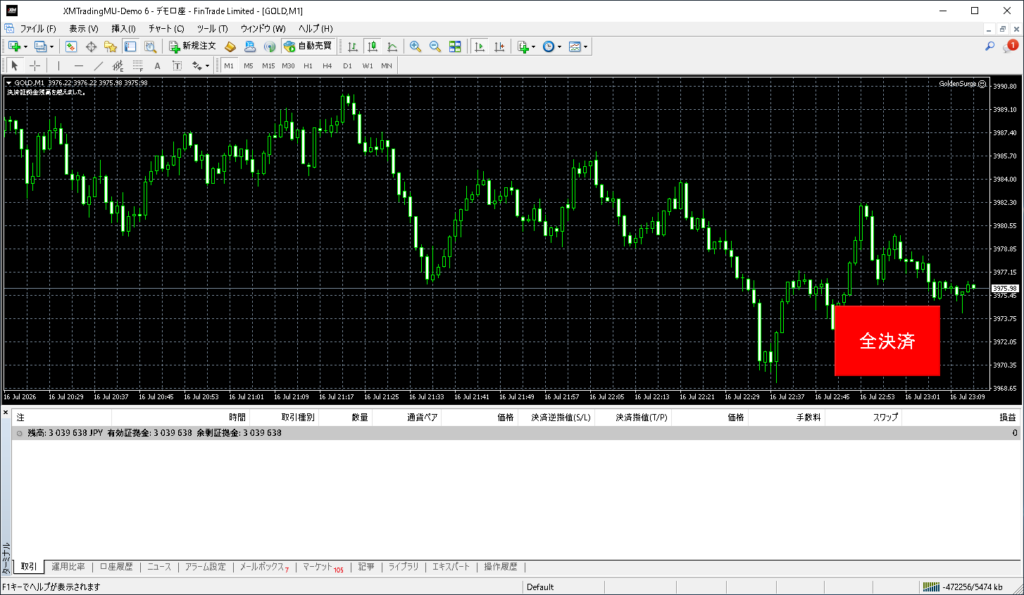Image resolution: width=1024 pixels, height=595 pixels.
Task: Switch chart to candlestick style
Action: (372, 46)
